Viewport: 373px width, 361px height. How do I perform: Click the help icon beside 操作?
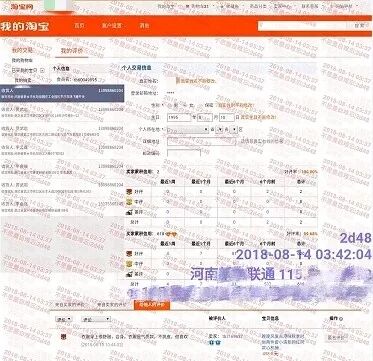pyautogui.click(x=341, y=319)
